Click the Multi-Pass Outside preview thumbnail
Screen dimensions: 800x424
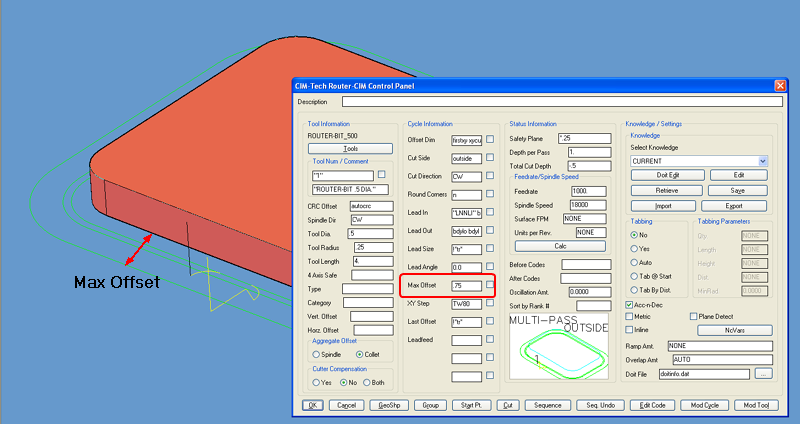559,346
